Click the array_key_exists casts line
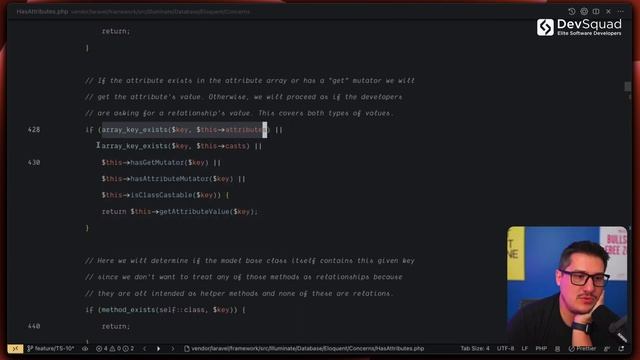Screen dimensions: 640x360 (x=182, y=146)
